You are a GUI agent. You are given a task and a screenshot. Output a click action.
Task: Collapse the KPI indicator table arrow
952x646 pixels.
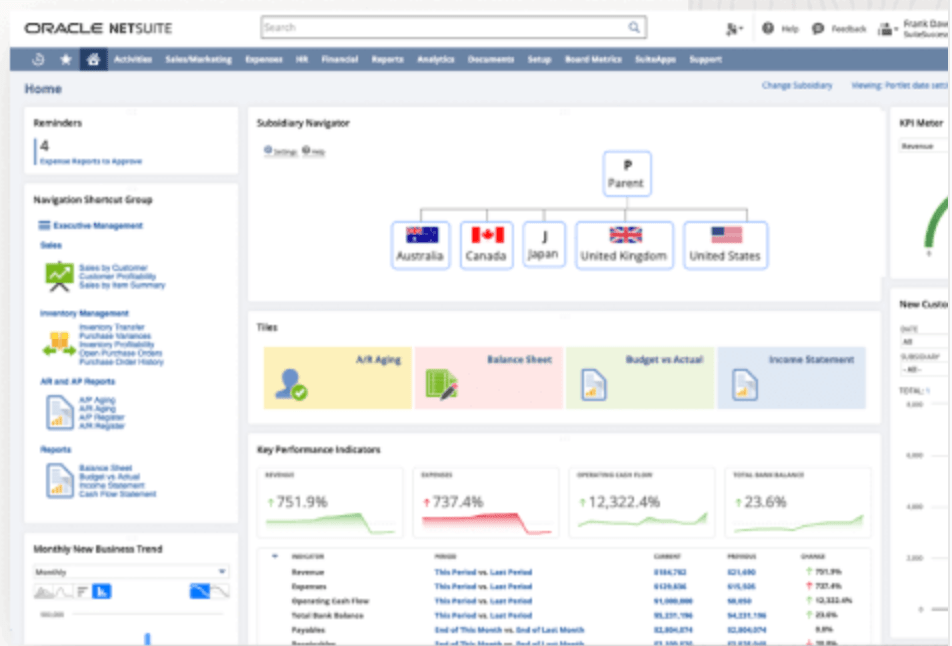pyautogui.click(x=275, y=556)
